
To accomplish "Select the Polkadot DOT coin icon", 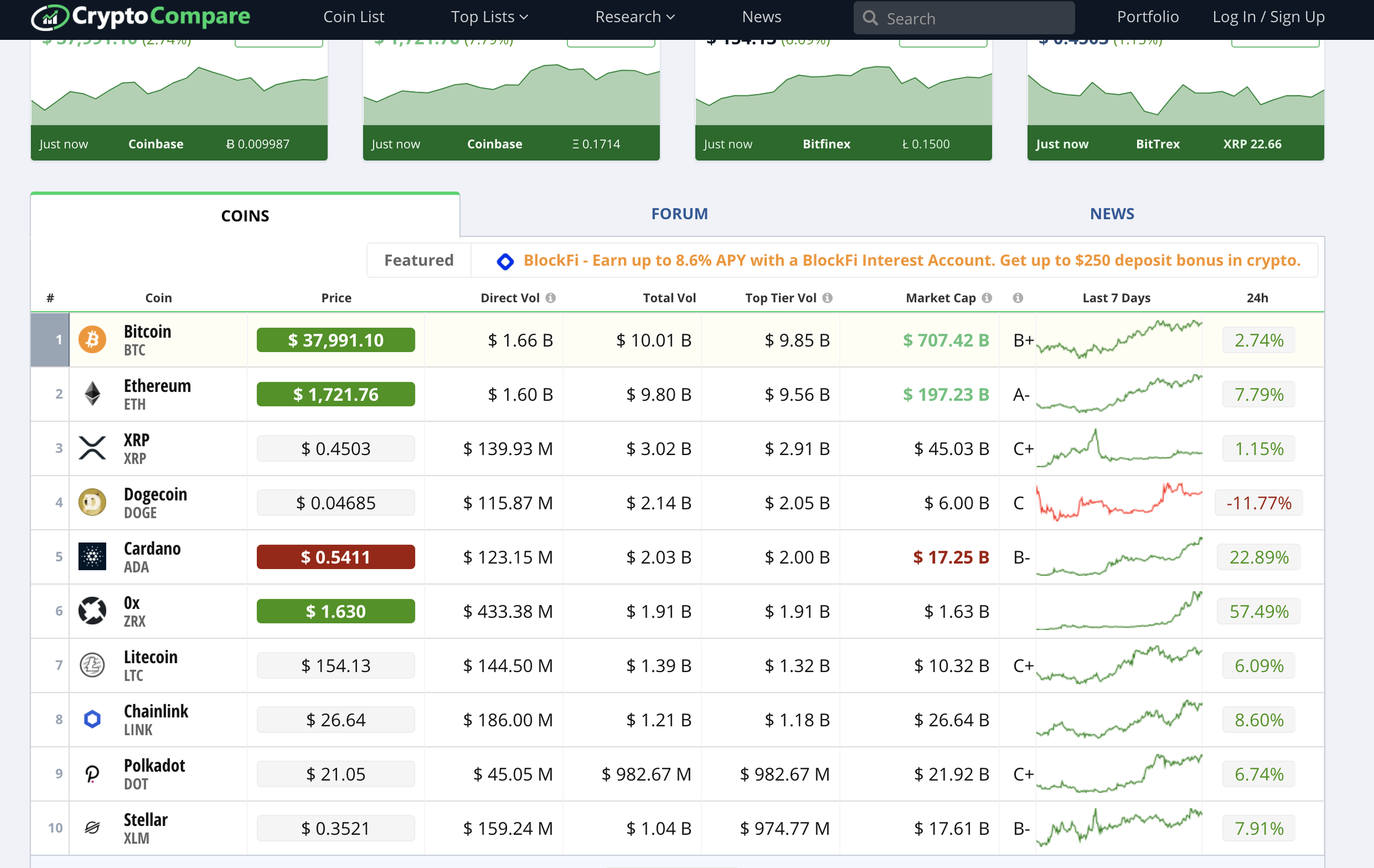I will click(x=92, y=773).
